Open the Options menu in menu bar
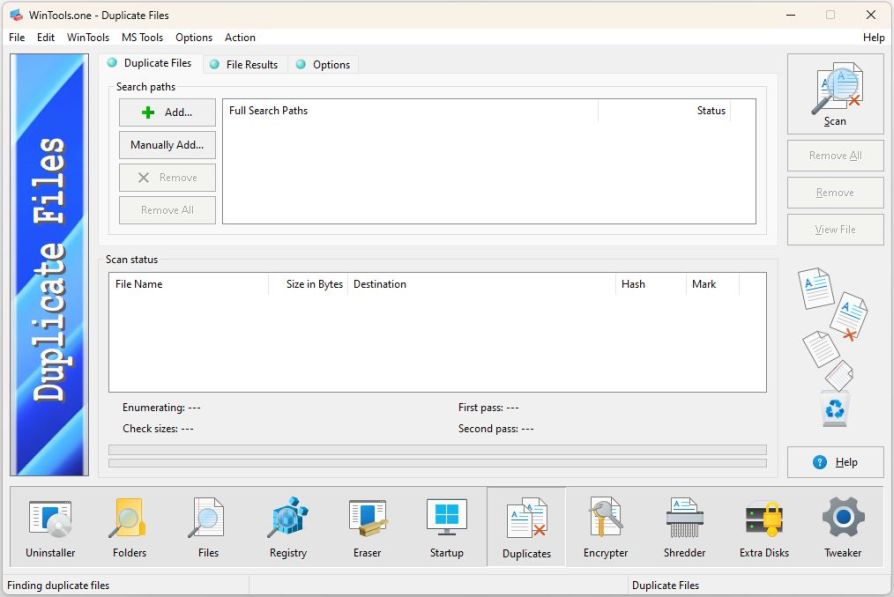Viewport: 894px width, 597px height. pos(194,37)
